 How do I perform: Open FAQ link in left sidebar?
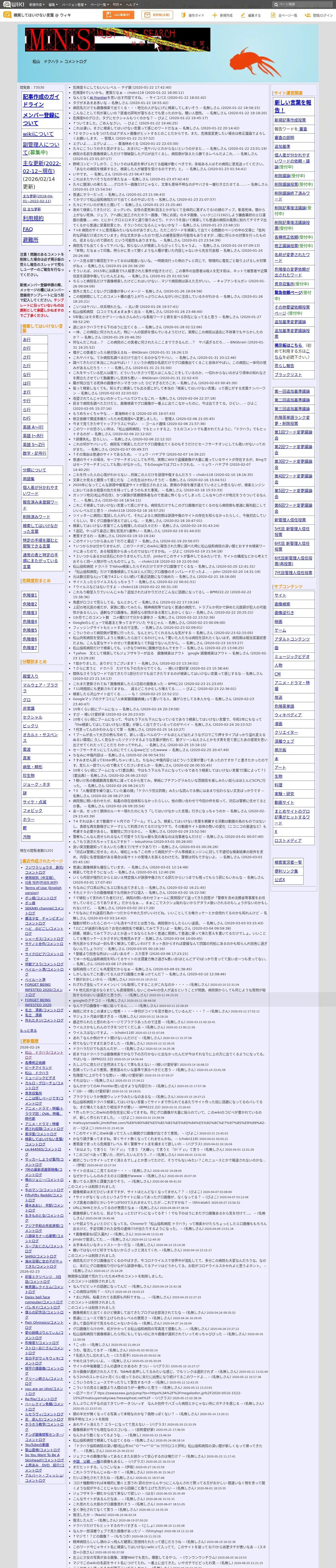tap(27, 229)
